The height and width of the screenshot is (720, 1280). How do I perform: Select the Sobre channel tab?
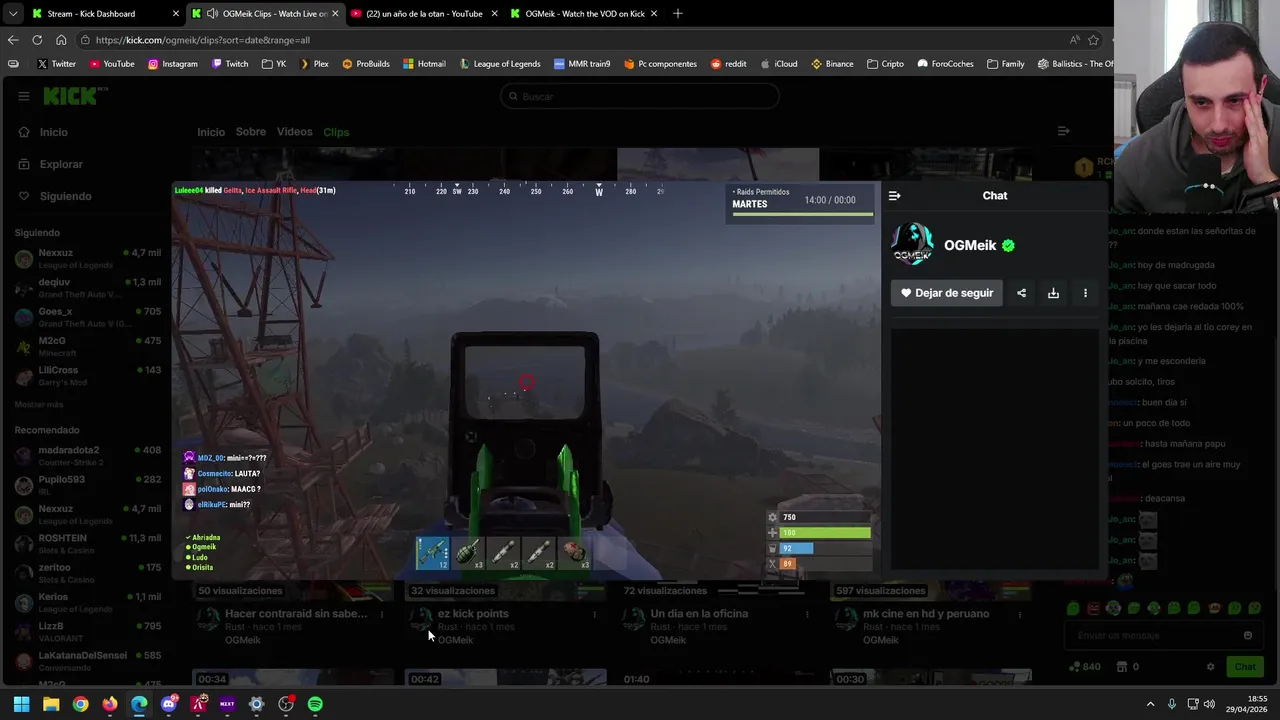(x=251, y=132)
